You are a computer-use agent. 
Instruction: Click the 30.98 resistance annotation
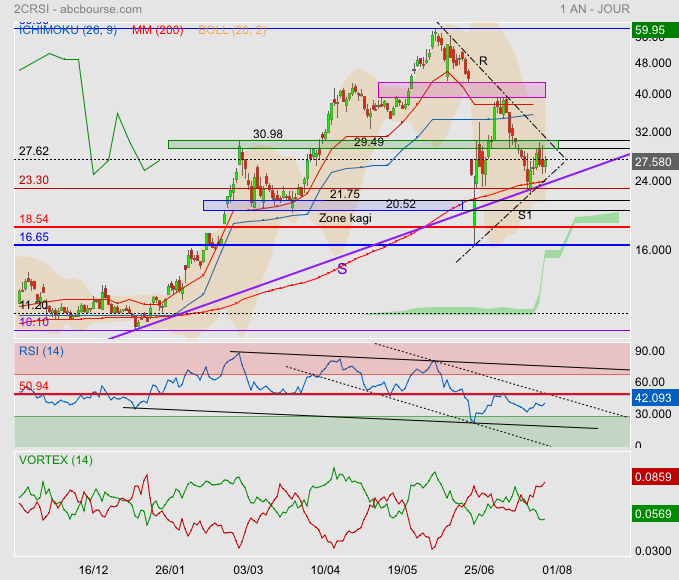268,134
